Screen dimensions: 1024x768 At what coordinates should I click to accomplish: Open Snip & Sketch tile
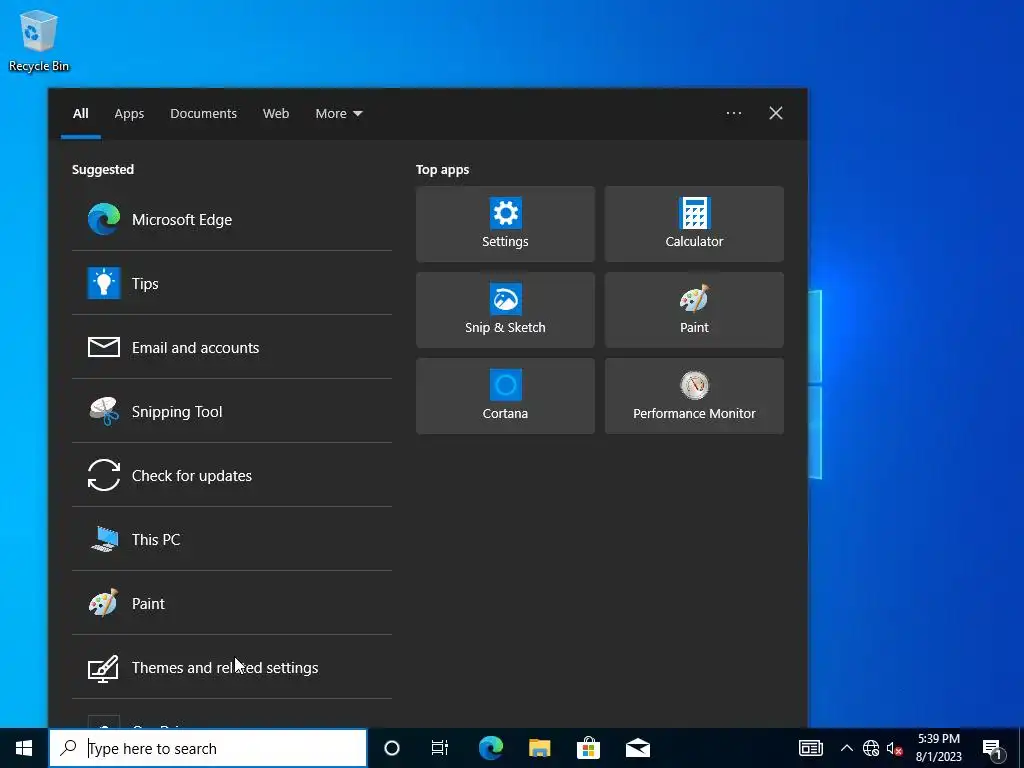(505, 310)
